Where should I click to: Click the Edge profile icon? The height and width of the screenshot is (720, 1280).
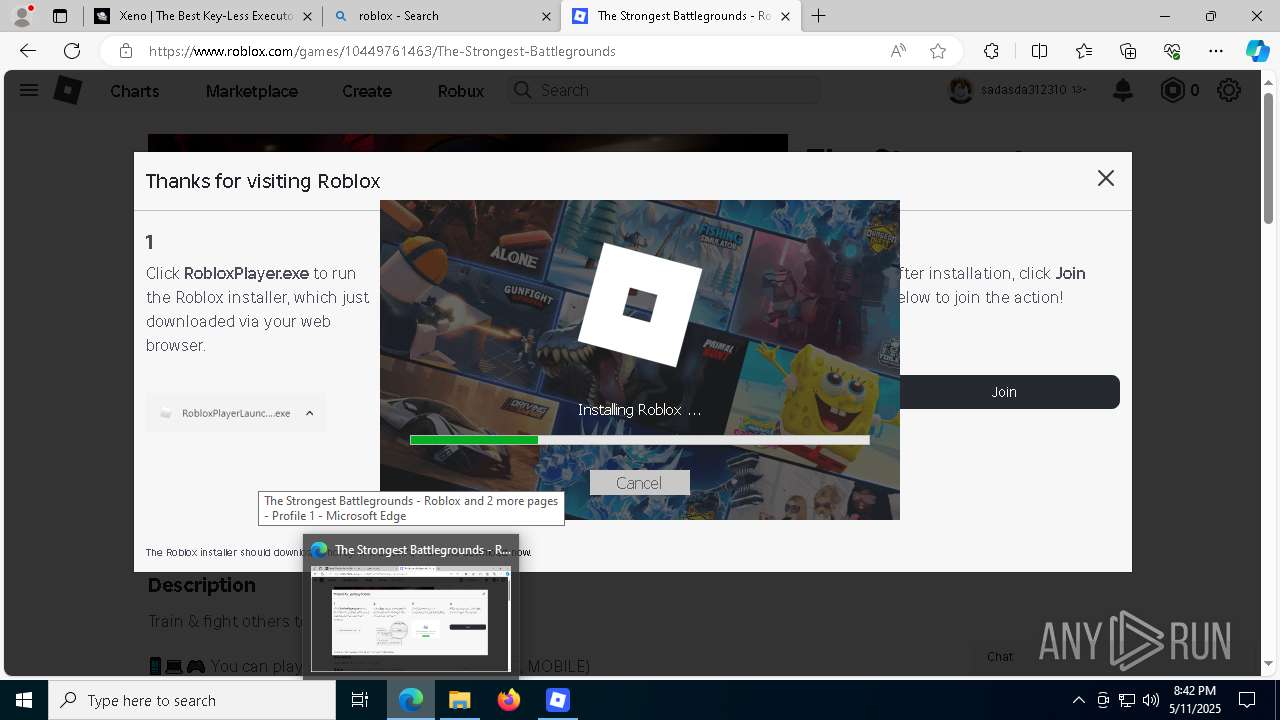click(x=21, y=16)
